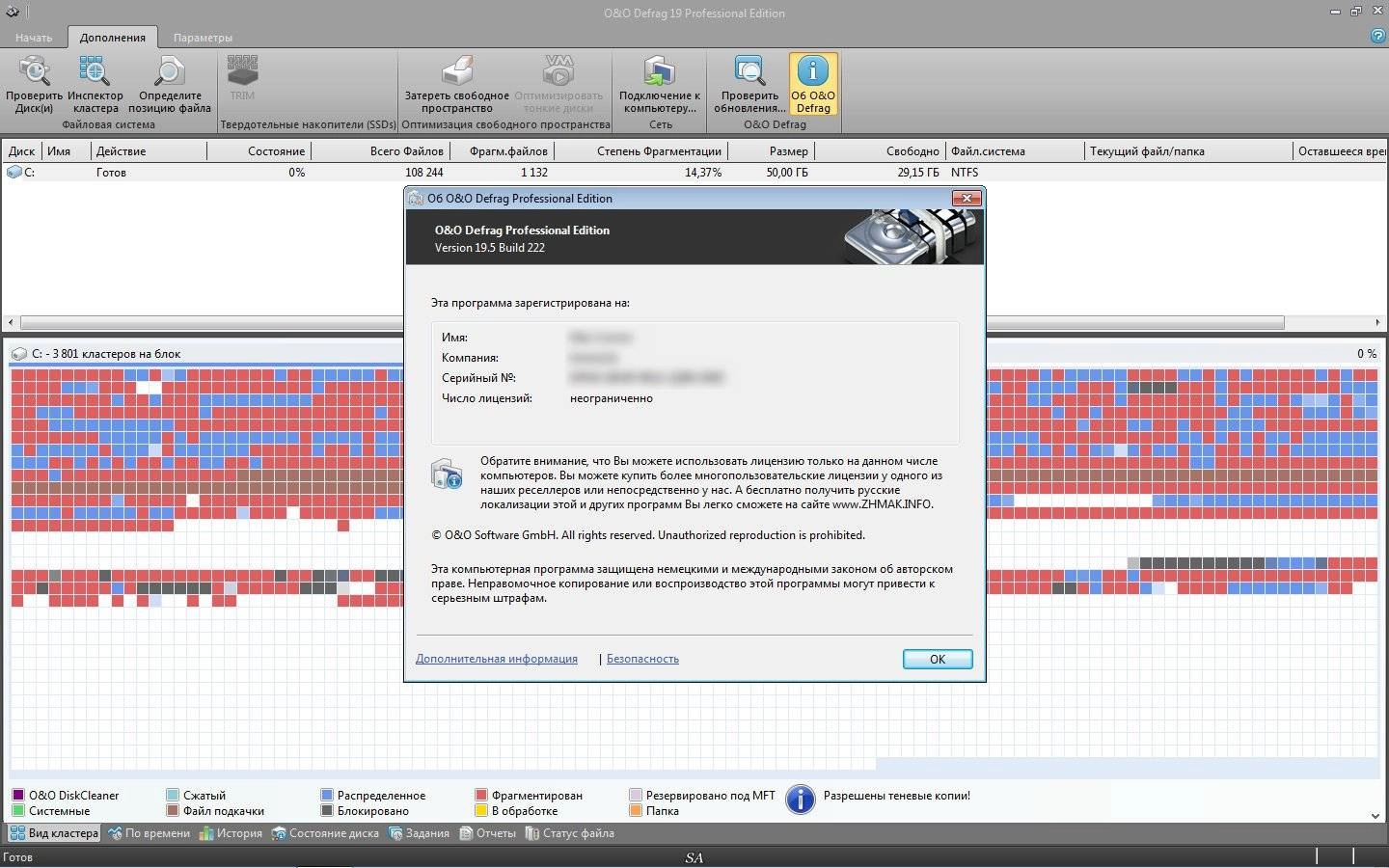This screenshot has width=1389, height=868.
Task: Sort by Фрагм.файлов column header
Action: [502, 151]
